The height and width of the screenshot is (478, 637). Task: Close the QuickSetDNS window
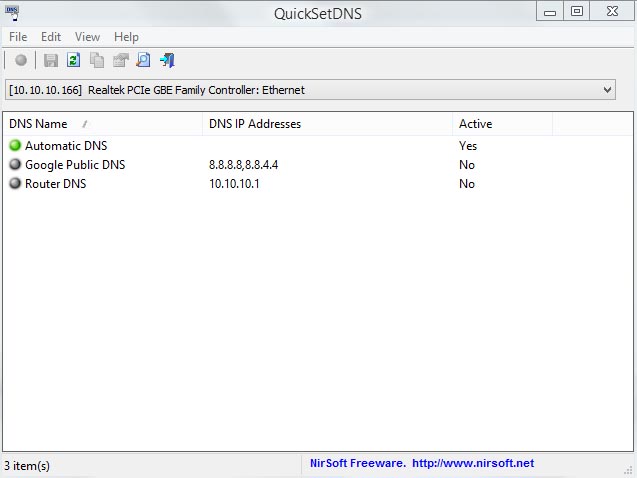612,11
